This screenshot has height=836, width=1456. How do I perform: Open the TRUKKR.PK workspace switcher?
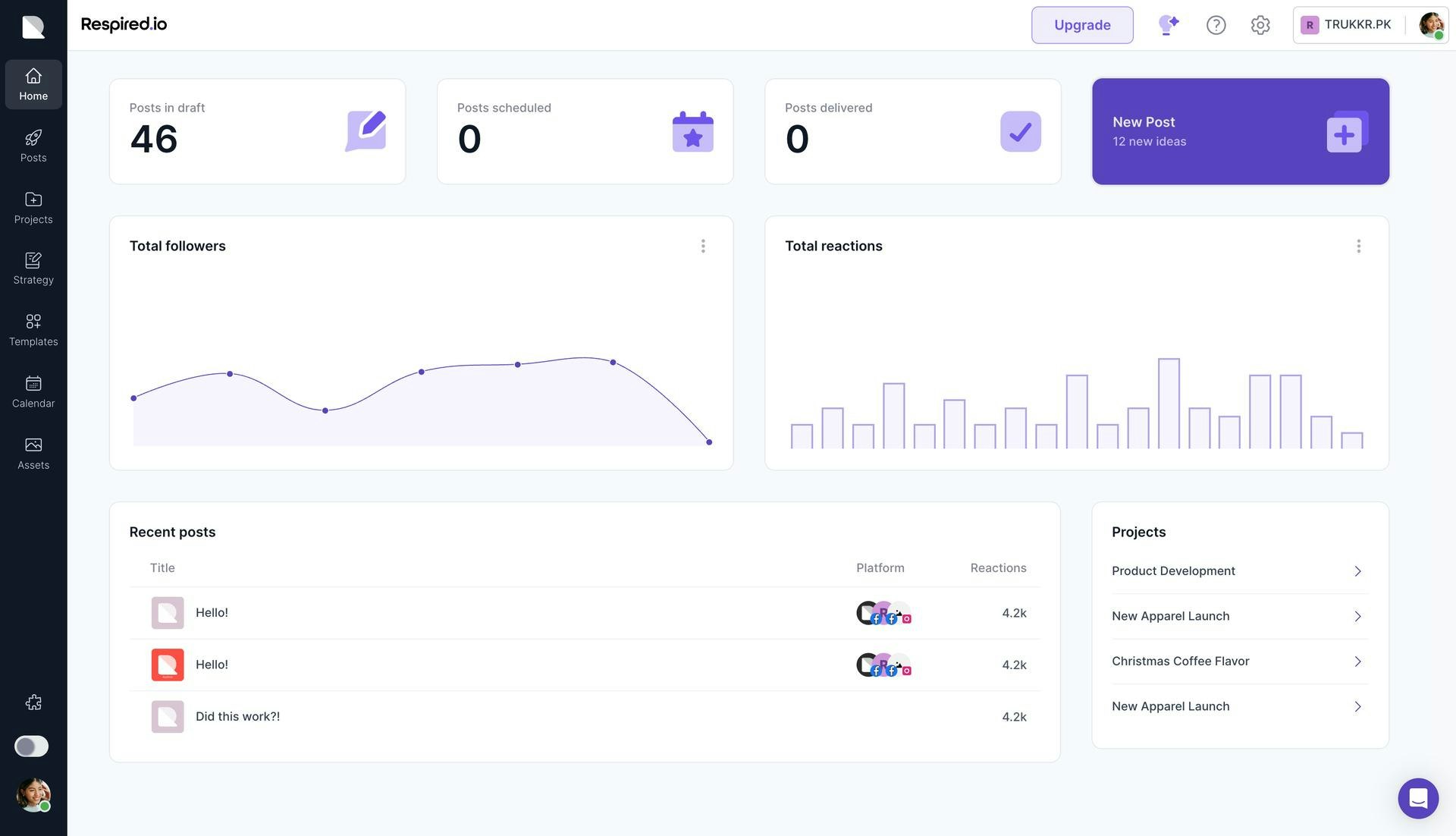pyautogui.click(x=1347, y=25)
